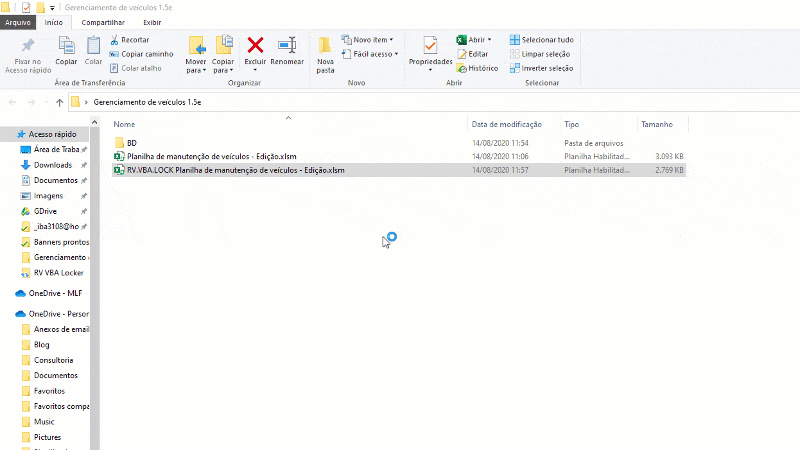The width and height of the screenshot is (800, 450).
Task: Click the Renomear icon
Action: pyautogui.click(x=287, y=45)
